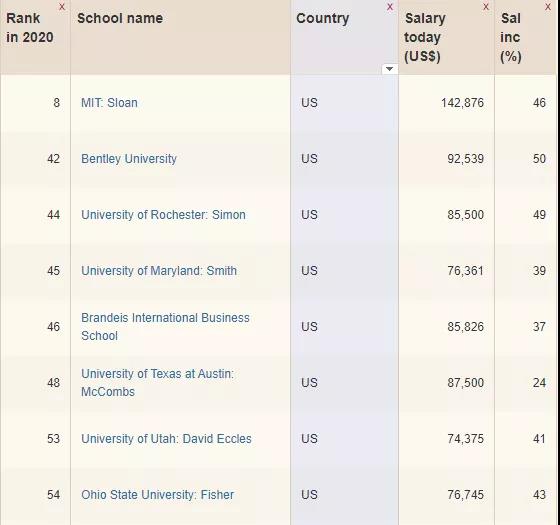Viewport: 560px width, 525px height.
Task: Click the Country column header
Action: 322,18
